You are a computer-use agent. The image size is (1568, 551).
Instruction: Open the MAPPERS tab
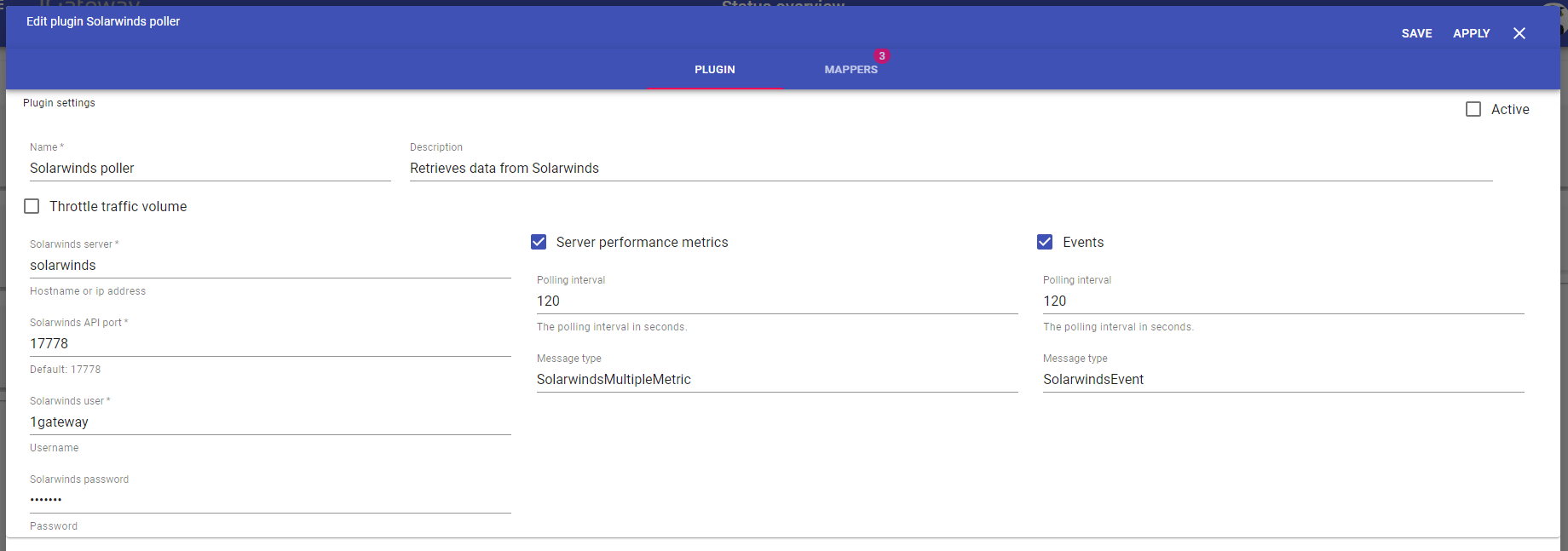[x=850, y=70]
